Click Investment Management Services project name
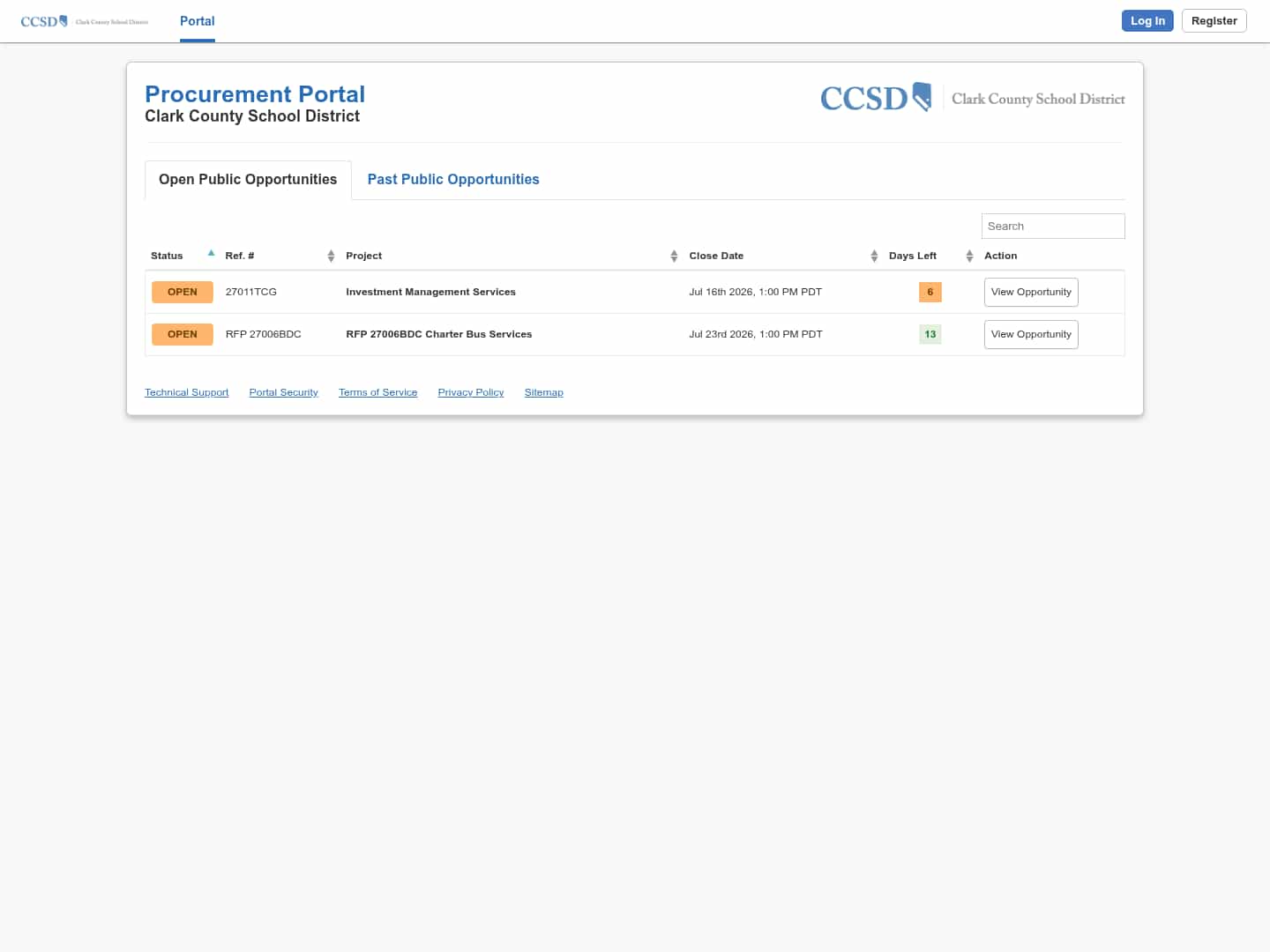The image size is (1270, 952). pyautogui.click(x=430, y=292)
